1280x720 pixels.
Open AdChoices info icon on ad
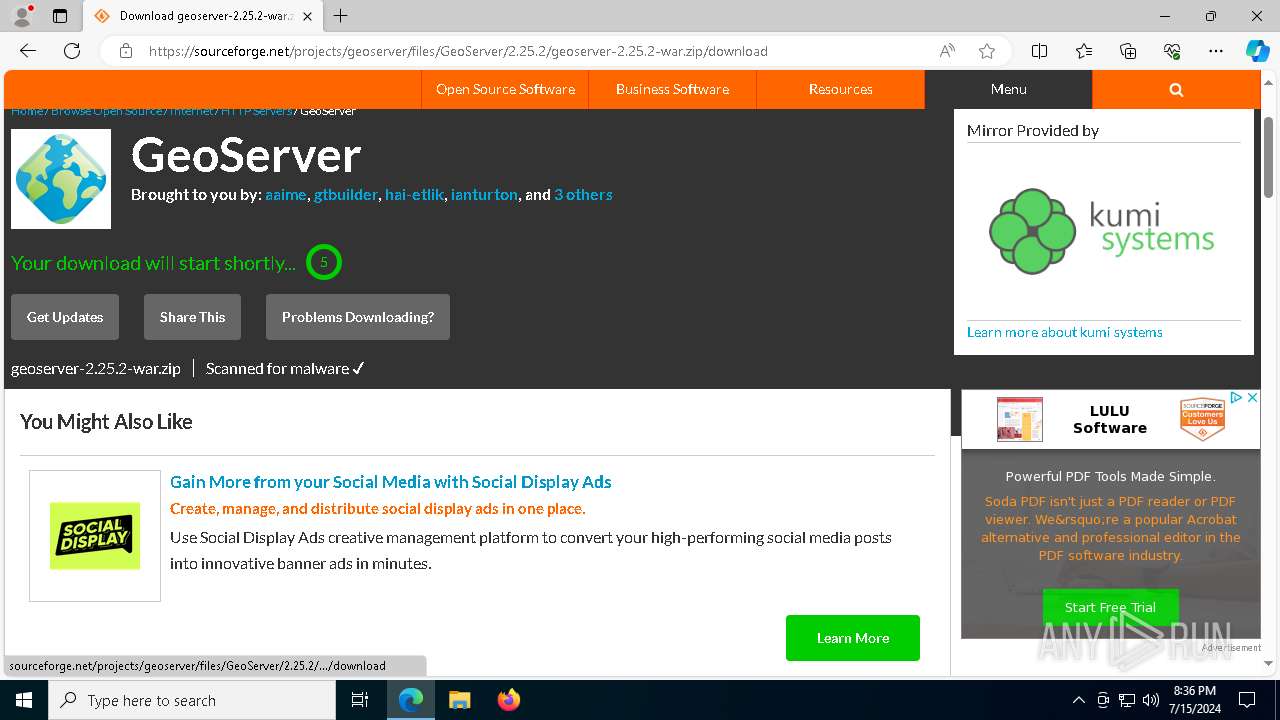point(1237,398)
